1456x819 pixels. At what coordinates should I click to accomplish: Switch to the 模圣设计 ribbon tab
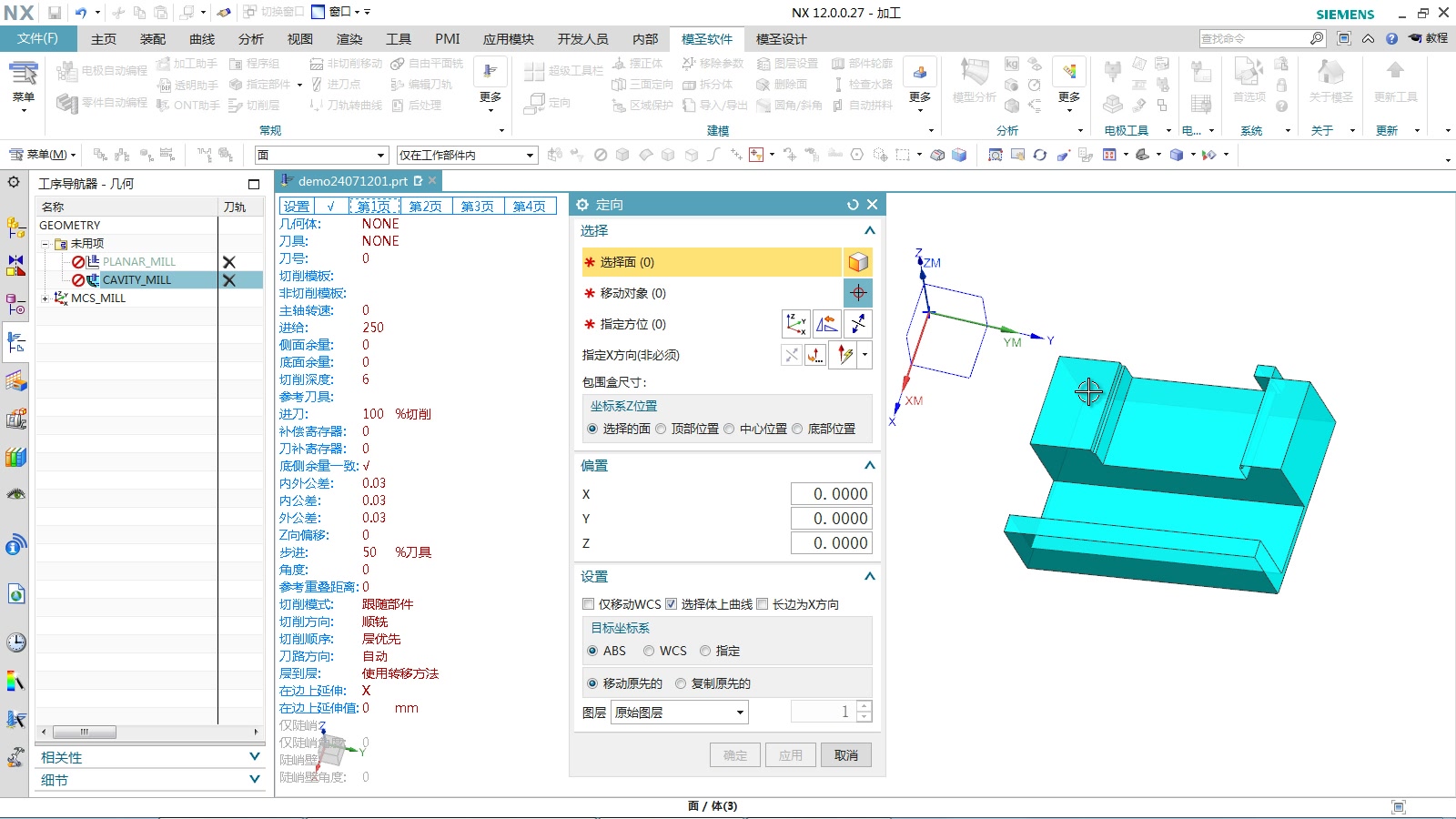[781, 38]
